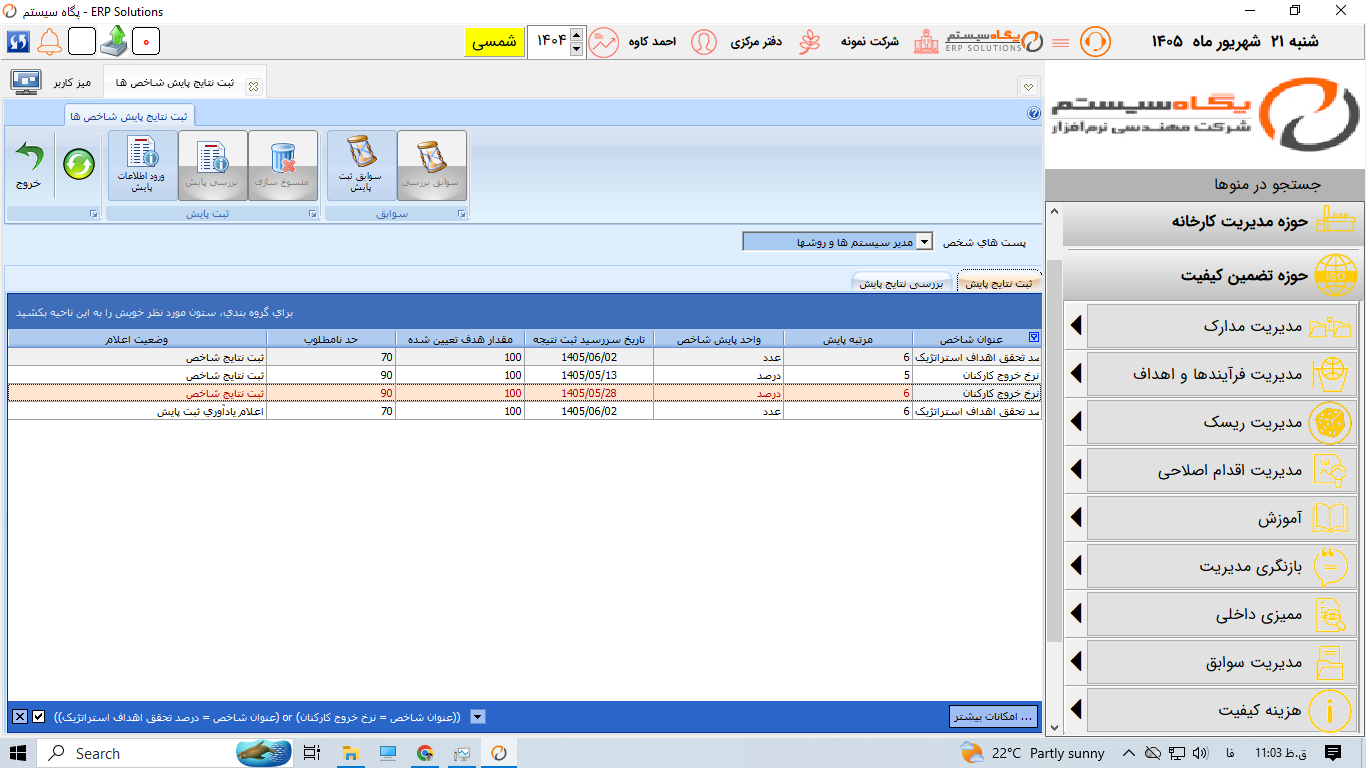Open ورود اطلاعات پایش data entry
The image size is (1366, 768).
pyautogui.click(x=142, y=165)
